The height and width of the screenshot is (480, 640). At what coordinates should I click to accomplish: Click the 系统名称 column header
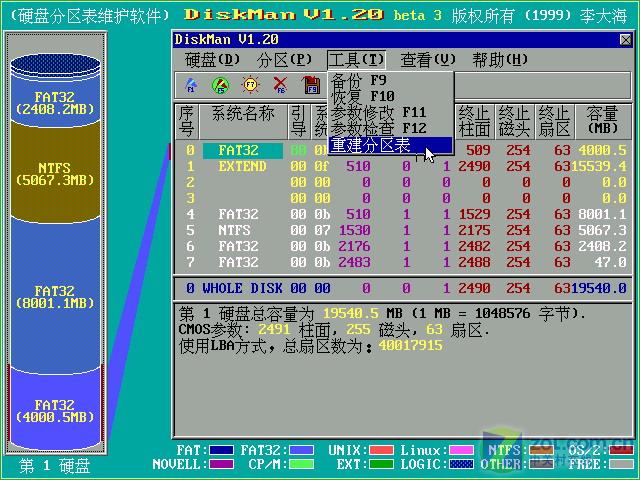click(243, 121)
